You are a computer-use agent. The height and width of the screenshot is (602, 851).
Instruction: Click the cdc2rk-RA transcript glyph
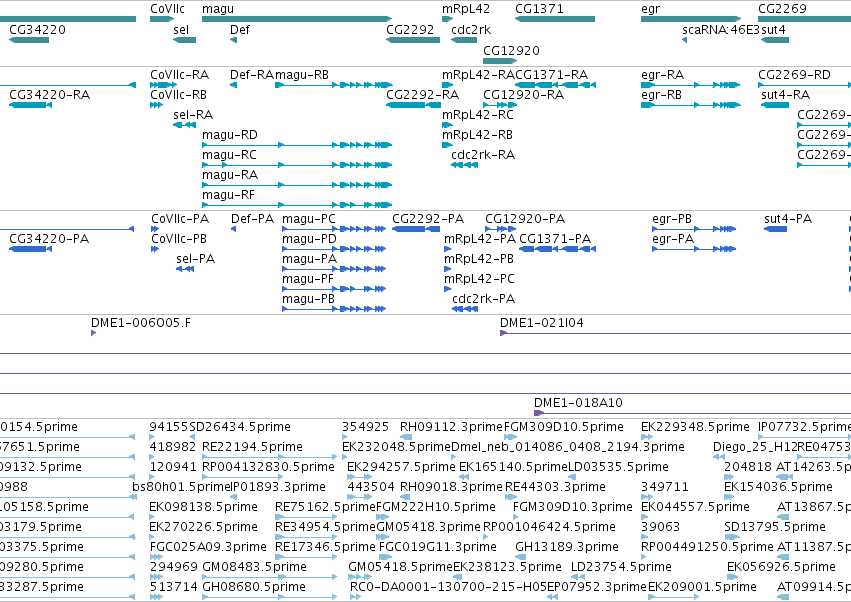click(464, 165)
